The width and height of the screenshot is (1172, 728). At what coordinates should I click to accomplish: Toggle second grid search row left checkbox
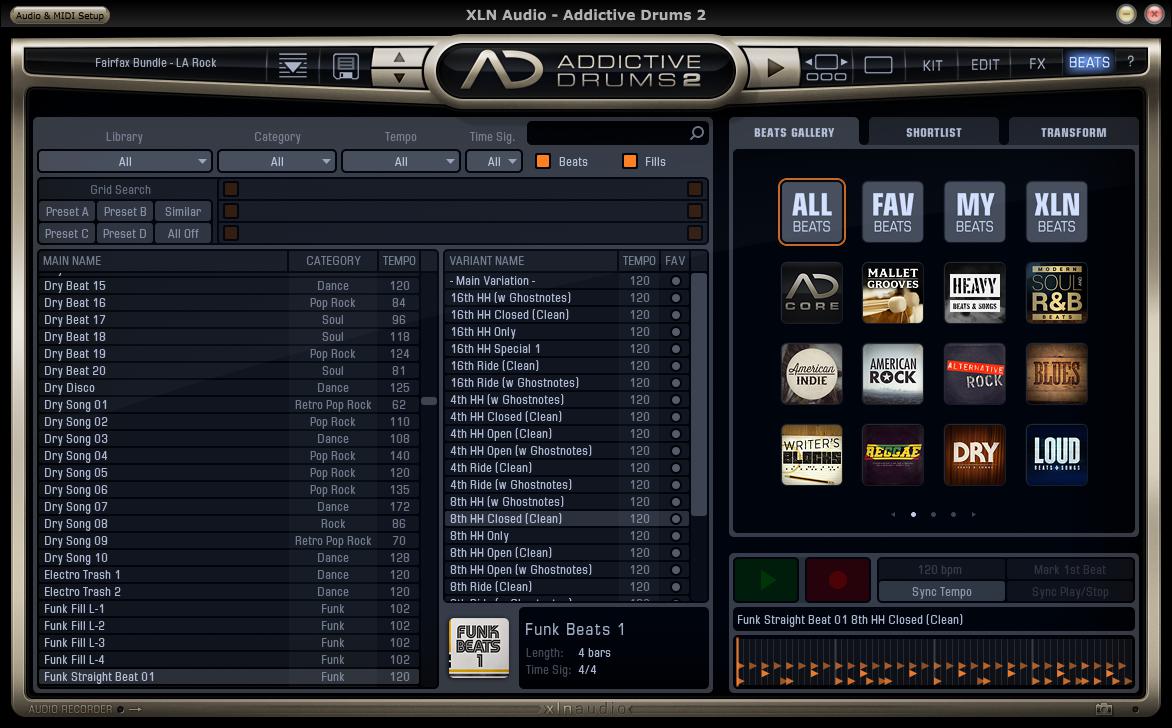(231, 212)
